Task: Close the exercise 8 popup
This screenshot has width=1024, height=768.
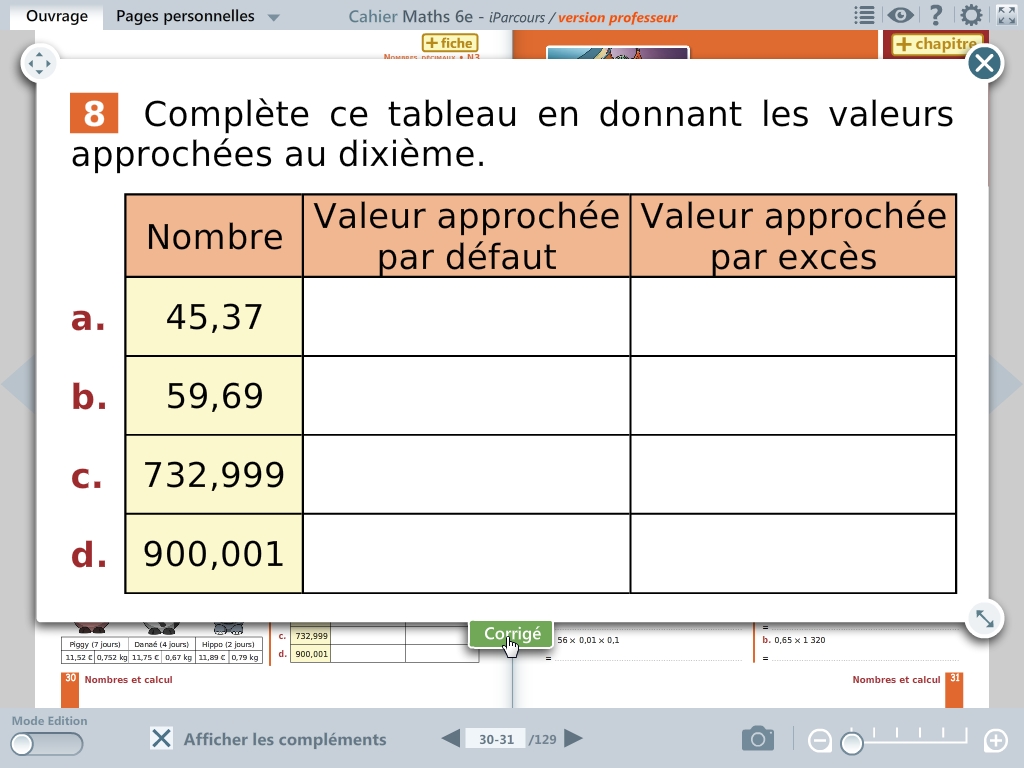Action: pos(984,63)
